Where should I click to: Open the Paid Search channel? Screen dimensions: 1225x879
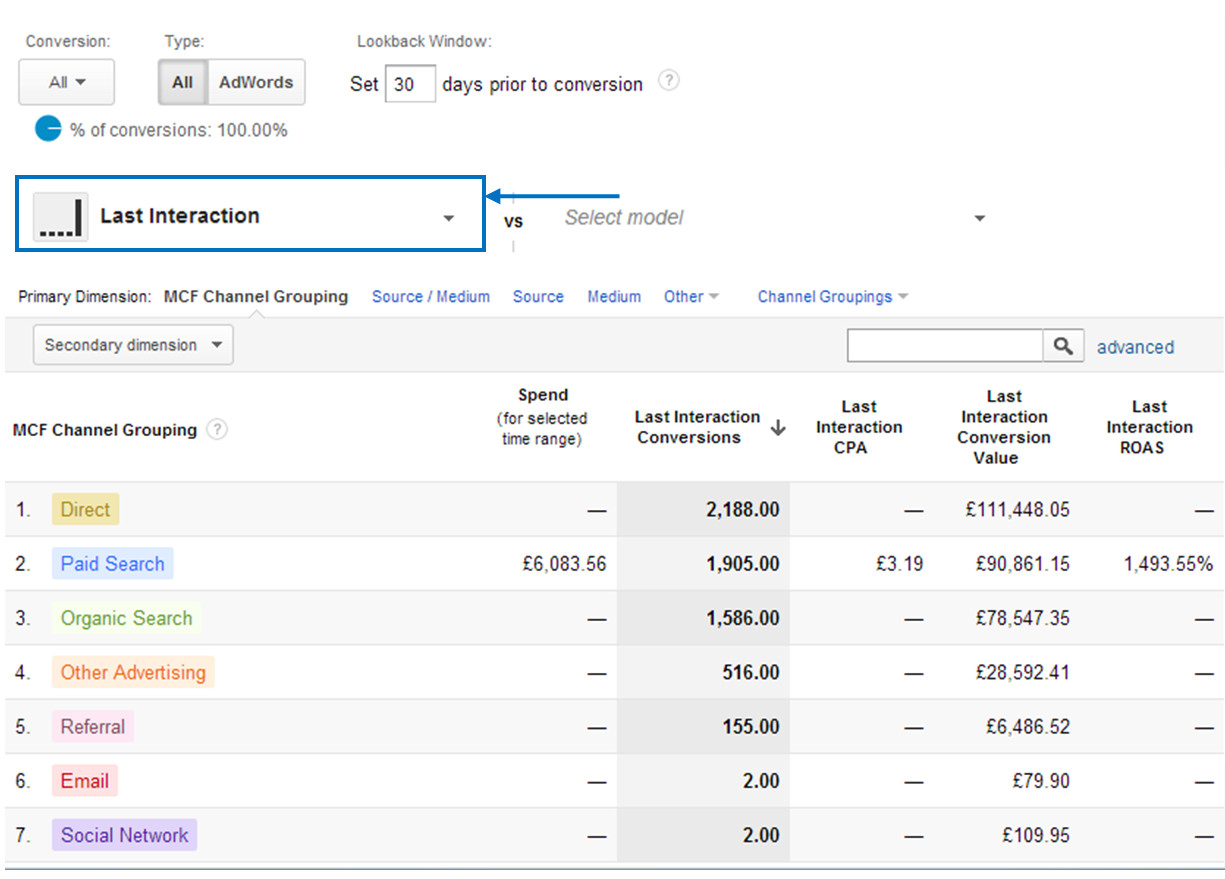tap(112, 563)
